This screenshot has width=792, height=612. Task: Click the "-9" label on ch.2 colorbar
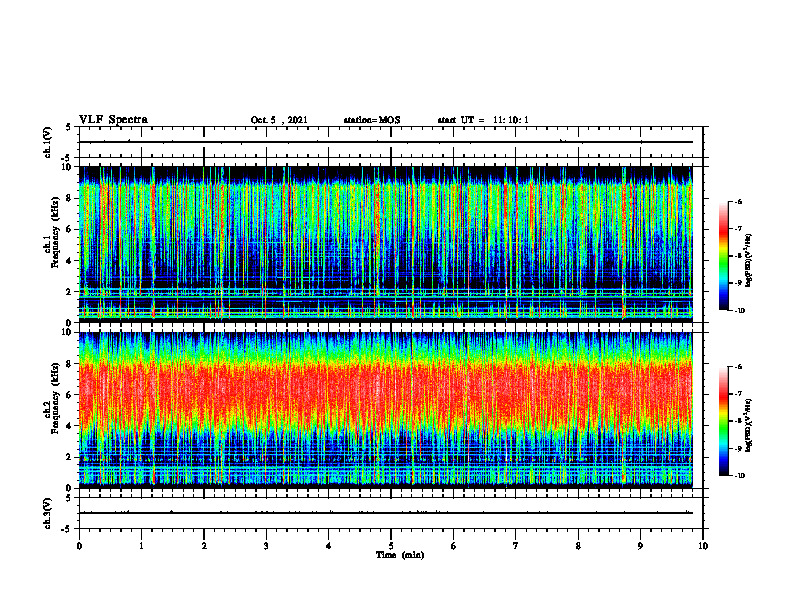[738, 448]
